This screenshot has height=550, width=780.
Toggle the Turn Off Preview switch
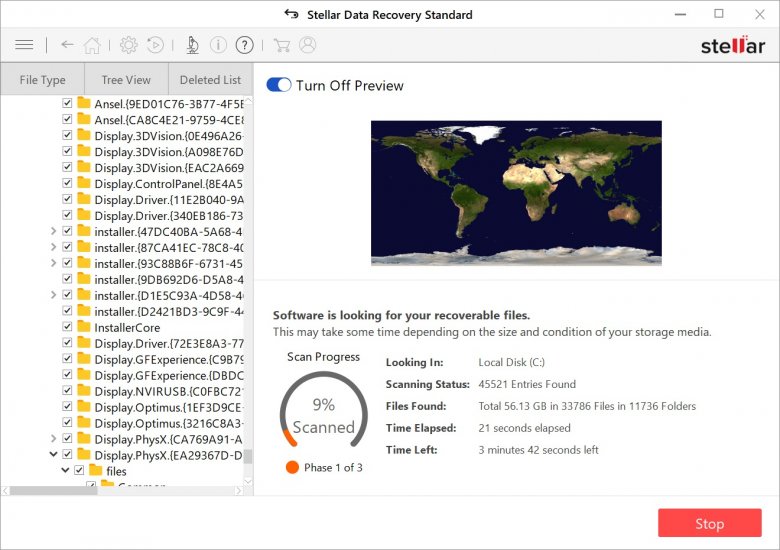point(279,85)
